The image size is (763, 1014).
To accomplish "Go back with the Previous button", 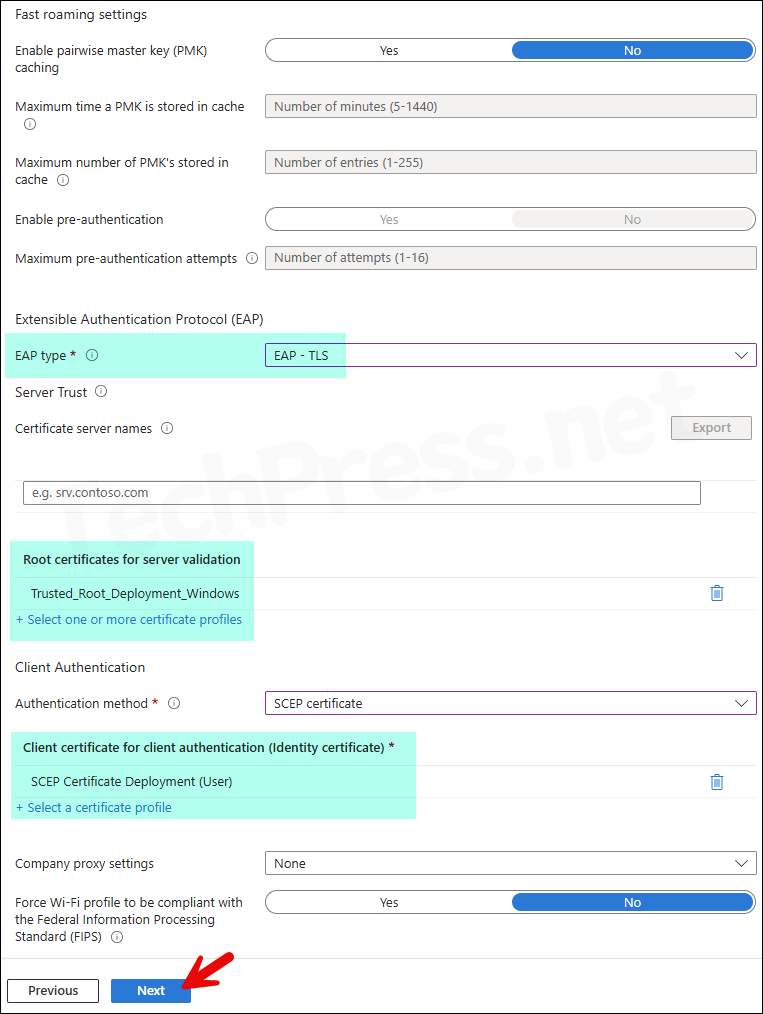I will [53, 991].
